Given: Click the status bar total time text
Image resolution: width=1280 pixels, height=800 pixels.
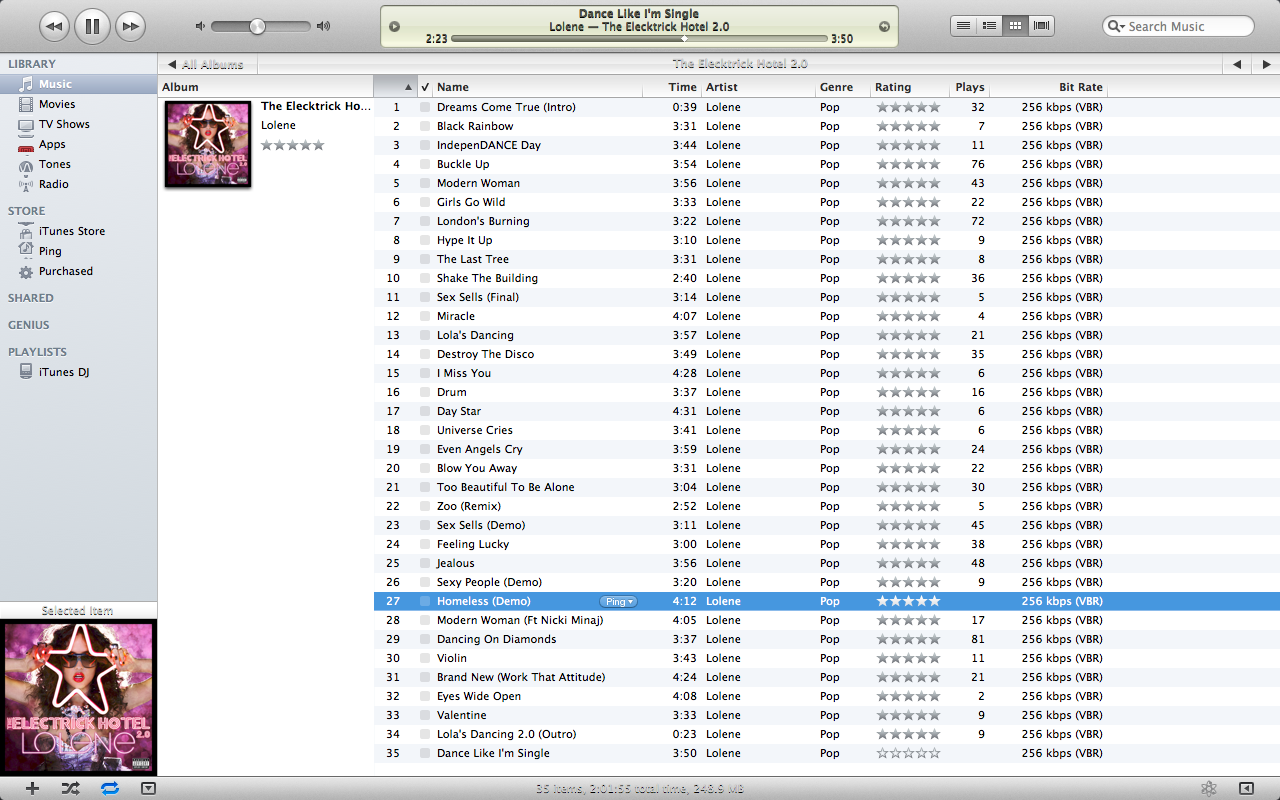Looking at the screenshot, I should click(640, 789).
